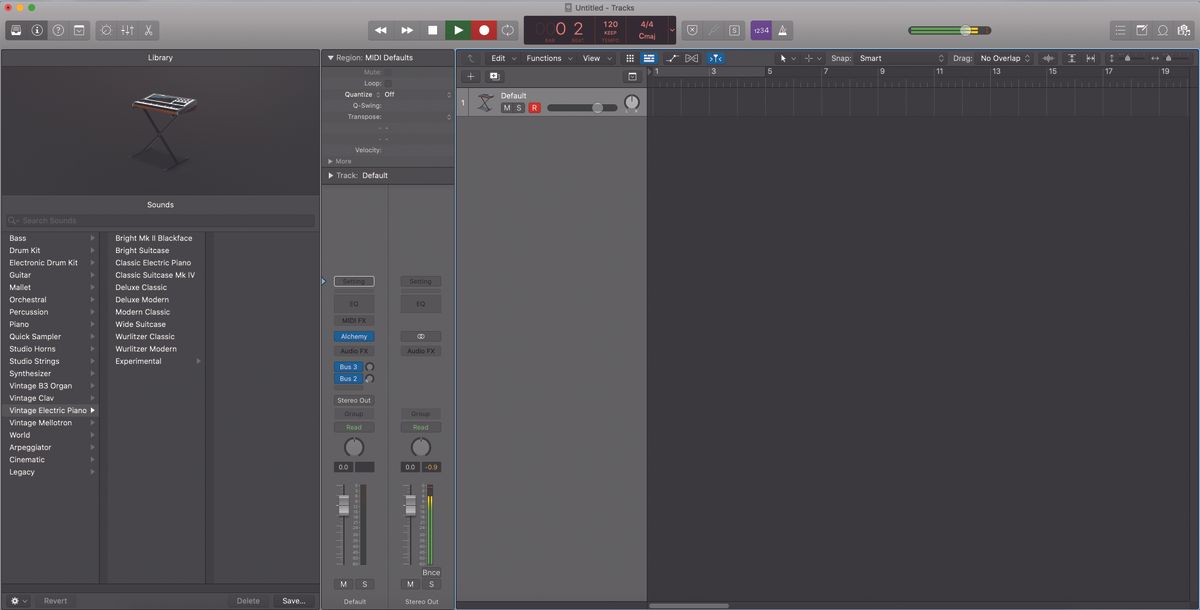This screenshot has width=1200, height=610.
Task: Click the Save... button
Action: pos(294,601)
